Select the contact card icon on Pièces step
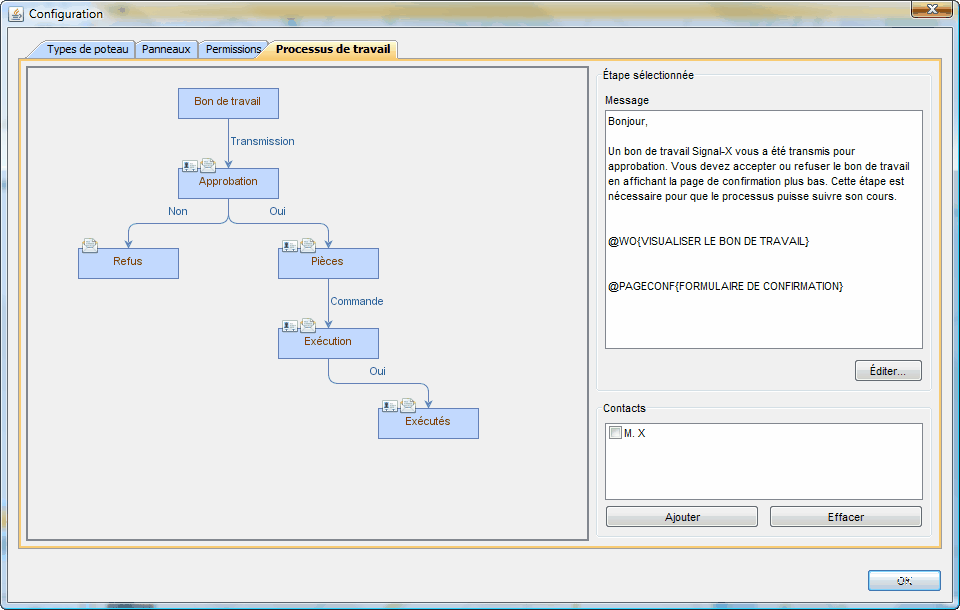The height and width of the screenshot is (610, 960). 290,245
